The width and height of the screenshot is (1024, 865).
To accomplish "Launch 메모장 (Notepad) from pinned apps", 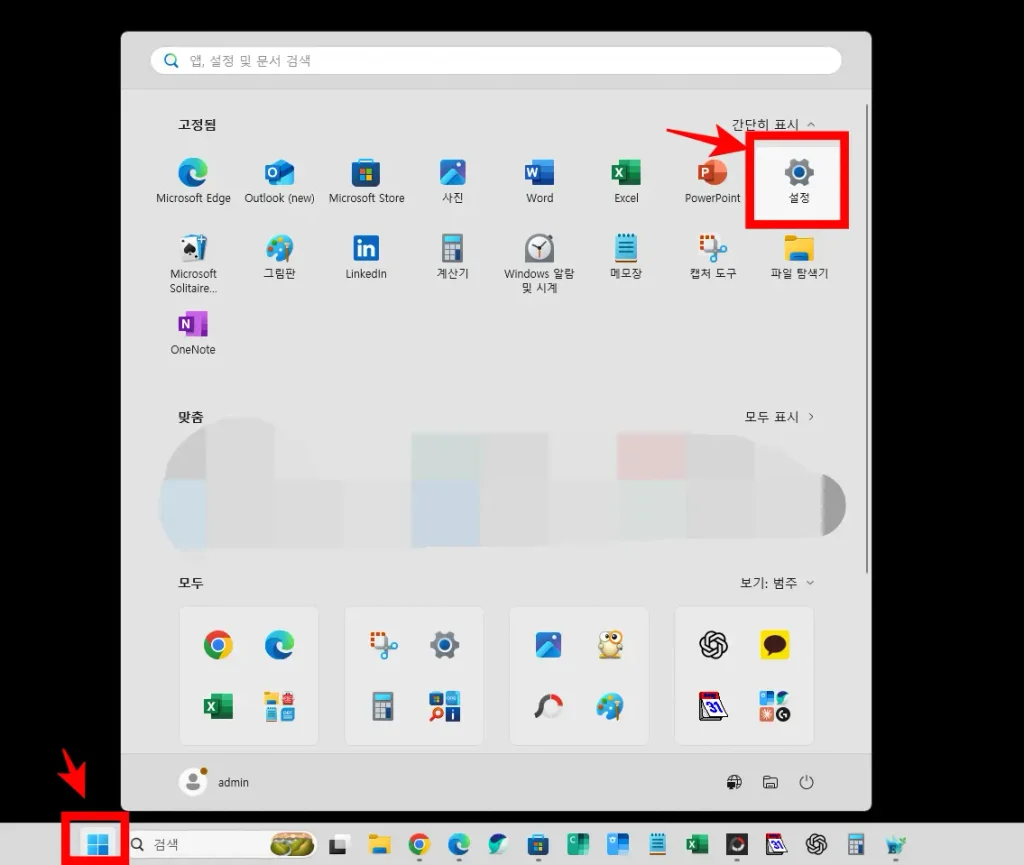I will 626,257.
